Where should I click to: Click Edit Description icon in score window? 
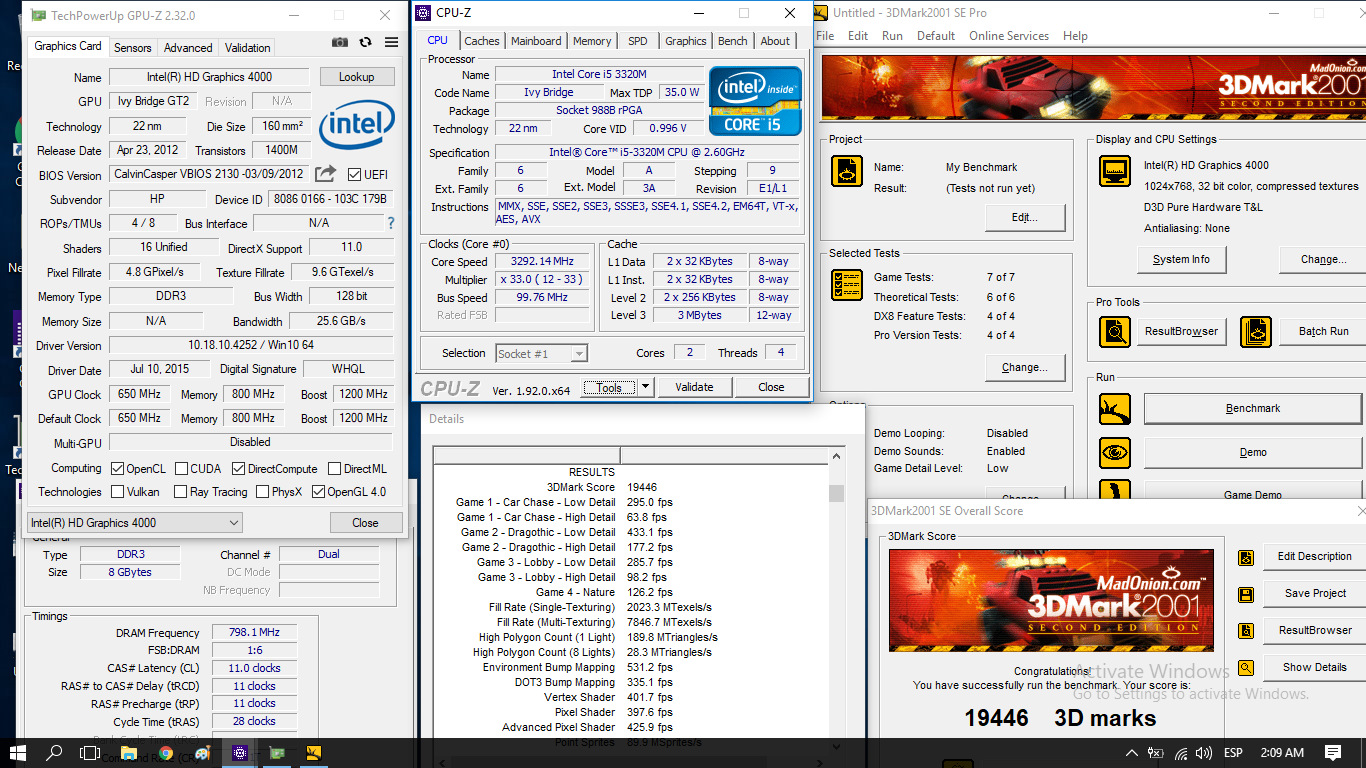(x=1245, y=557)
